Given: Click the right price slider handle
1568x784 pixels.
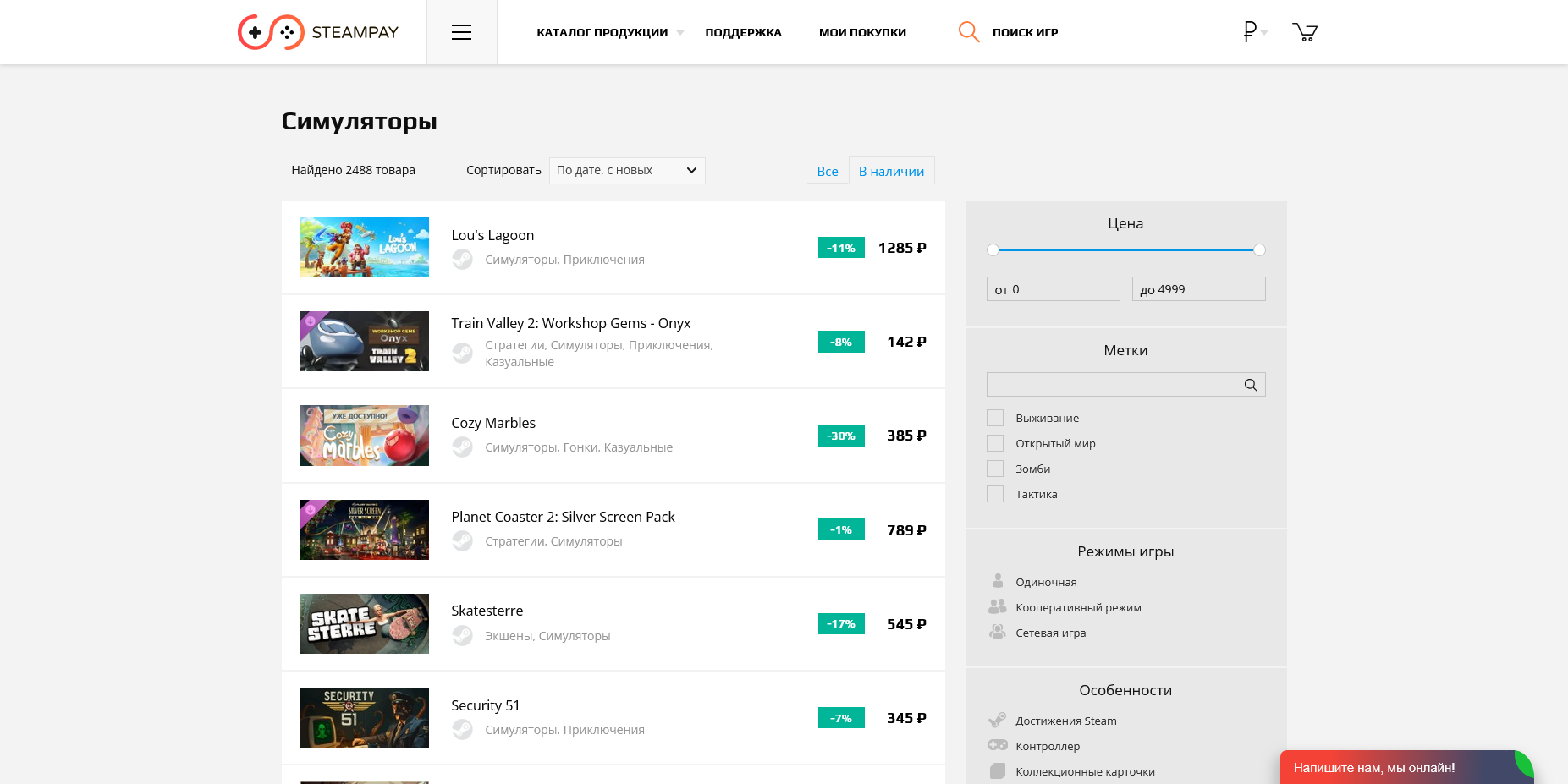Looking at the screenshot, I should click(1259, 249).
